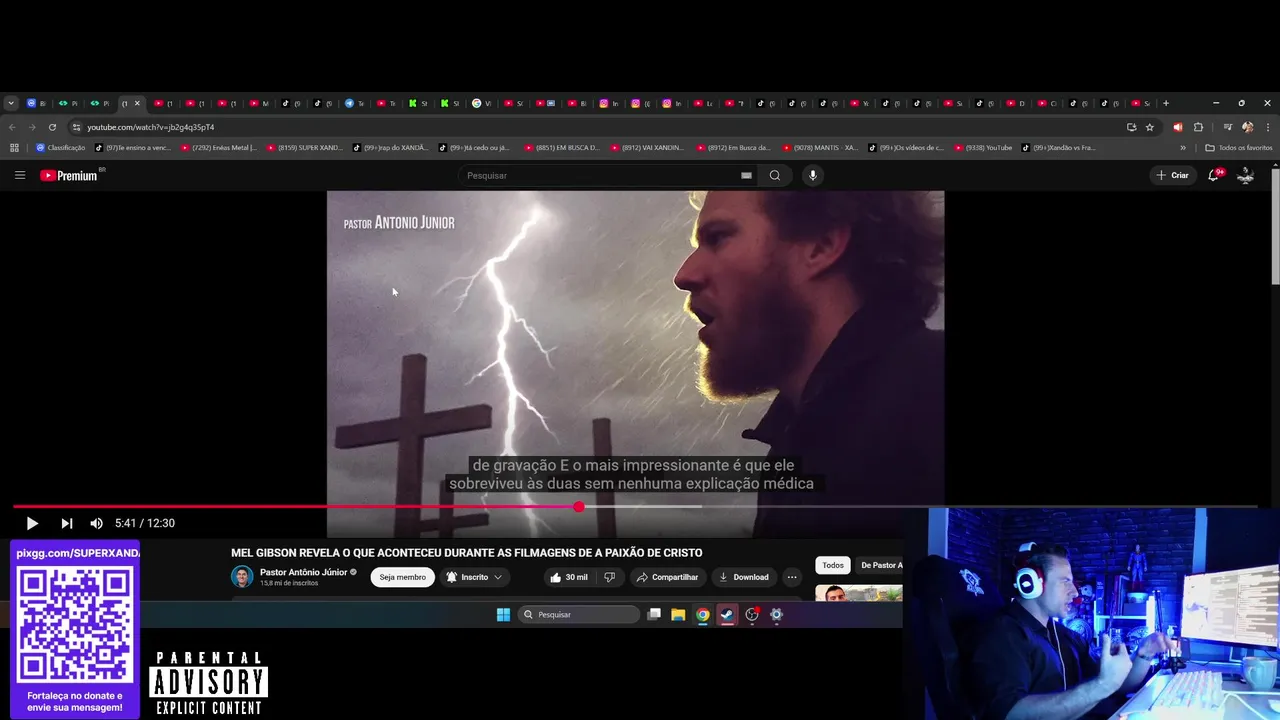This screenshot has height=720, width=1280.
Task: Open the Todos os favoritos folder
Action: point(1239,147)
